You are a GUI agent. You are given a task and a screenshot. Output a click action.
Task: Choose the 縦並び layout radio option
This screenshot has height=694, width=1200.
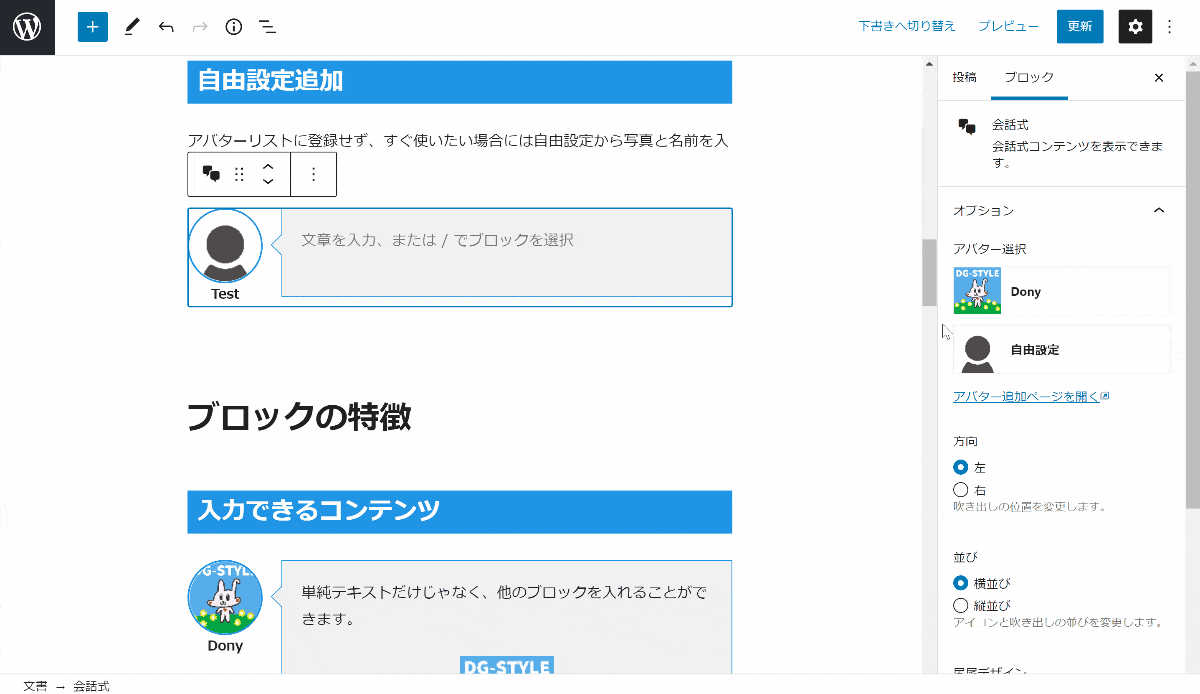pos(961,605)
